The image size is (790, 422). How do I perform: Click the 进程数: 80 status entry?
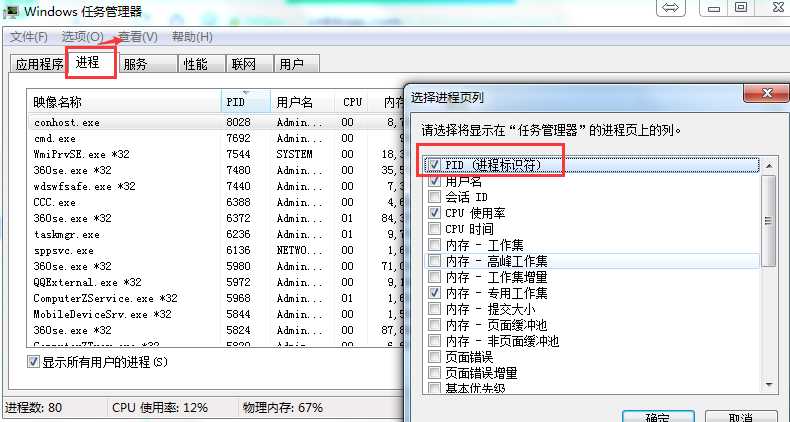point(33,407)
